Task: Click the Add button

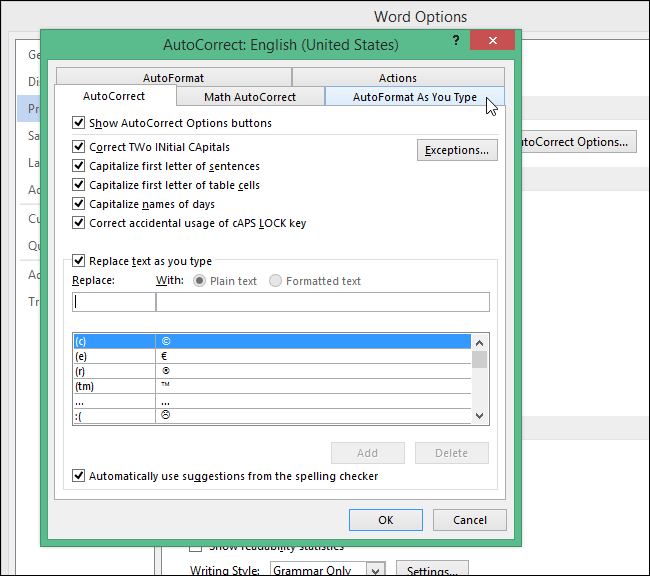Action: tap(368, 453)
